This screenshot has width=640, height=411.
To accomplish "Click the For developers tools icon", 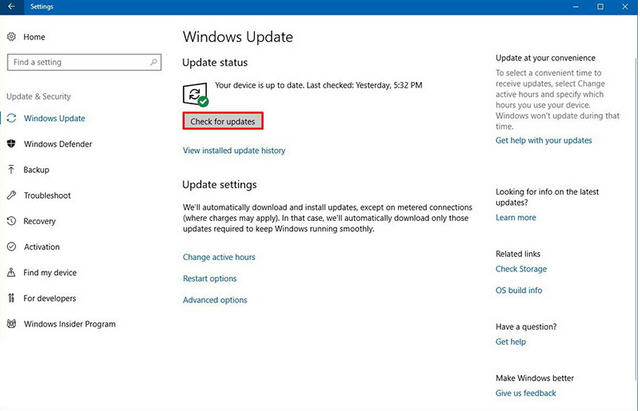I will [x=11, y=298].
